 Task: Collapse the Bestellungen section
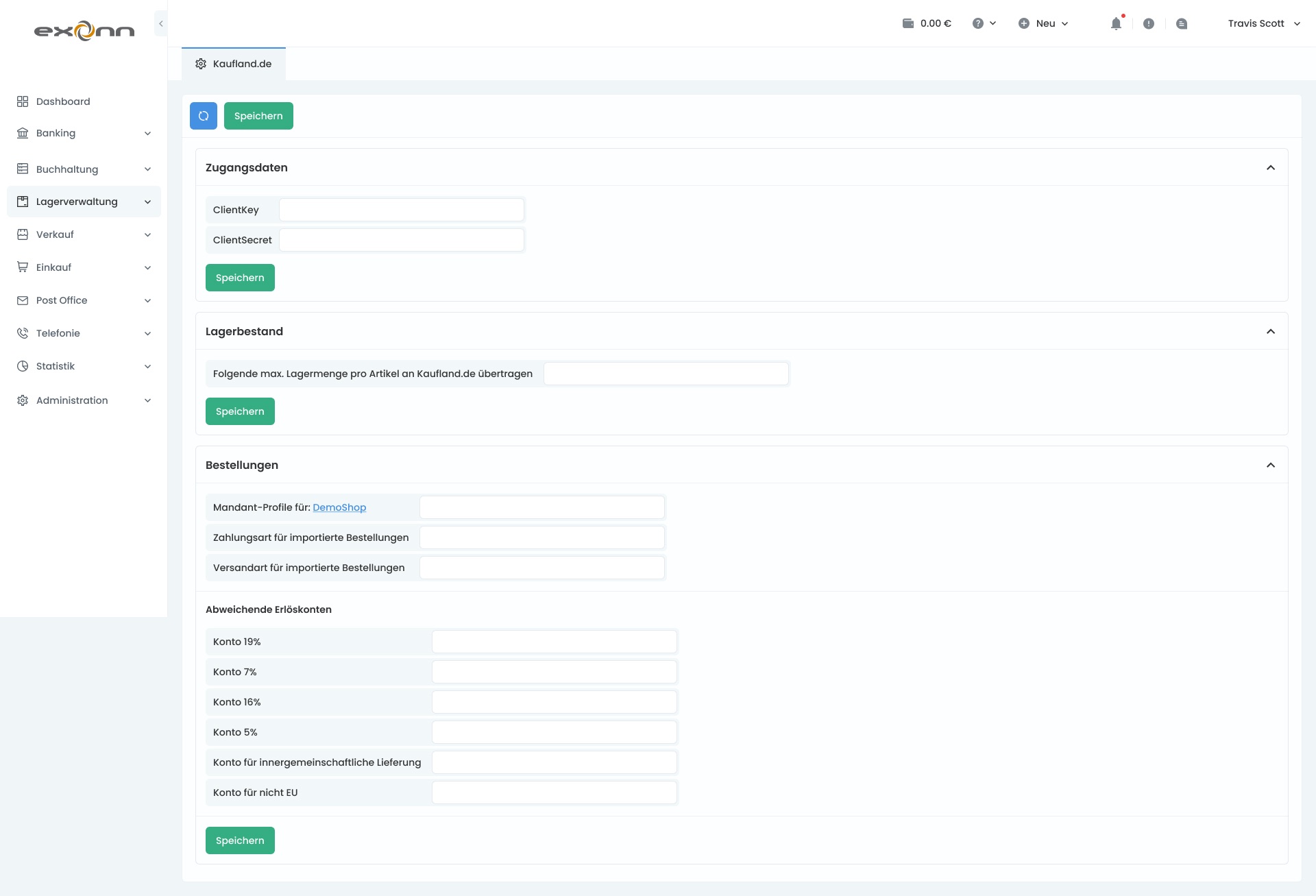[x=1271, y=465]
